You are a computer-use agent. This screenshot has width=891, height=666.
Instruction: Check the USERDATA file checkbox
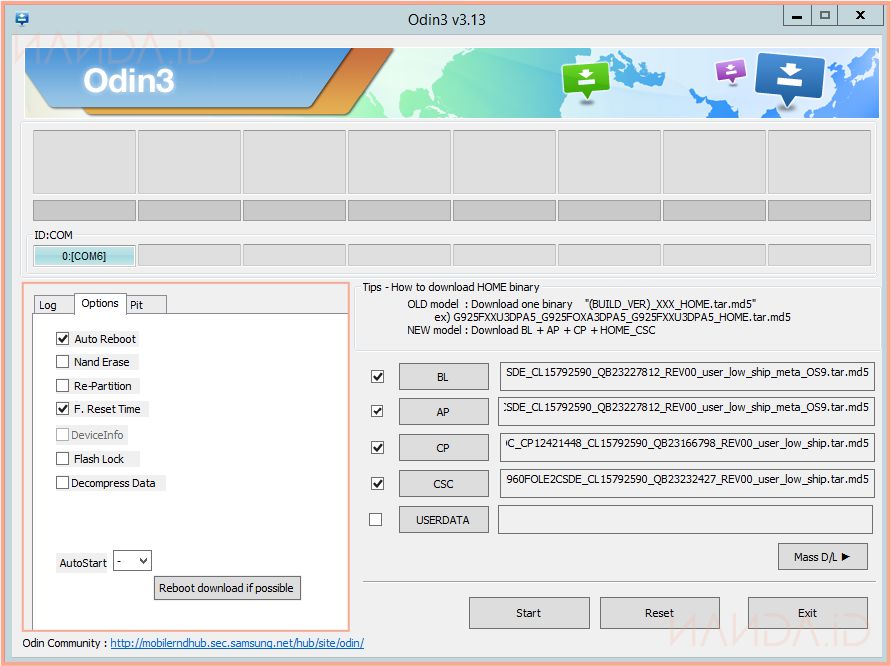pyautogui.click(x=376, y=520)
